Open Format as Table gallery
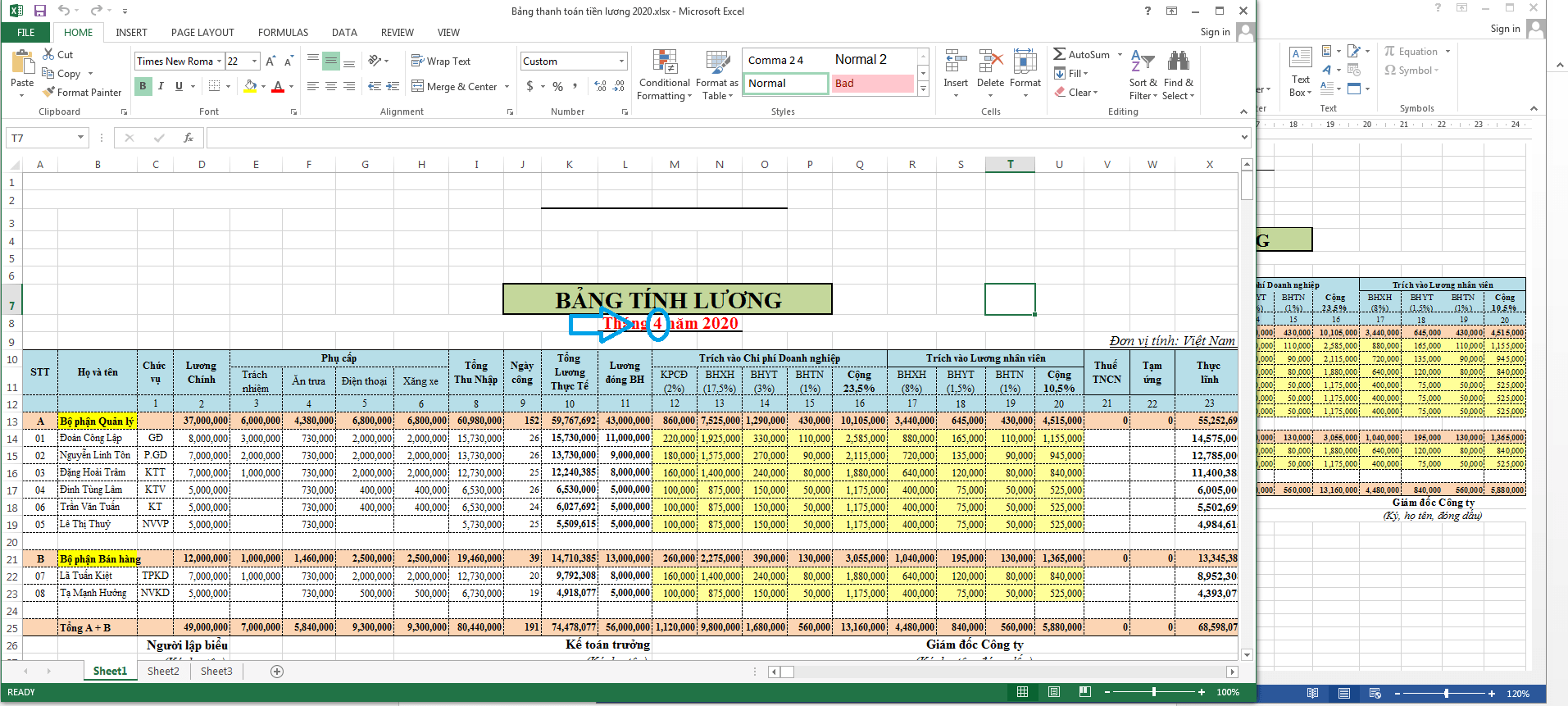The height and width of the screenshot is (706, 1568). (717, 75)
